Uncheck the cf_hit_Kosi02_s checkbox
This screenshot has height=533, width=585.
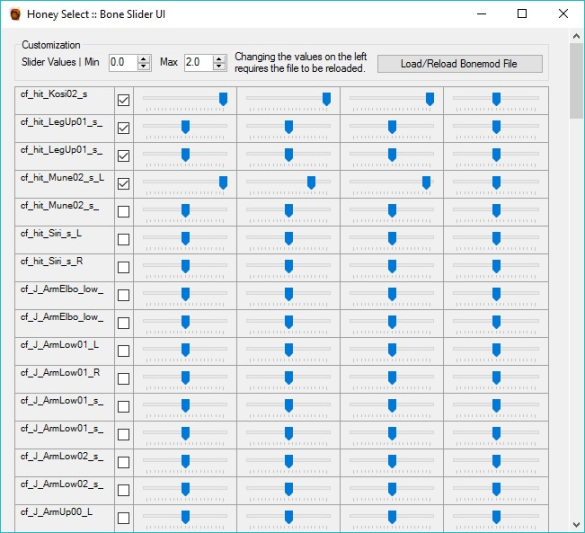(x=123, y=100)
